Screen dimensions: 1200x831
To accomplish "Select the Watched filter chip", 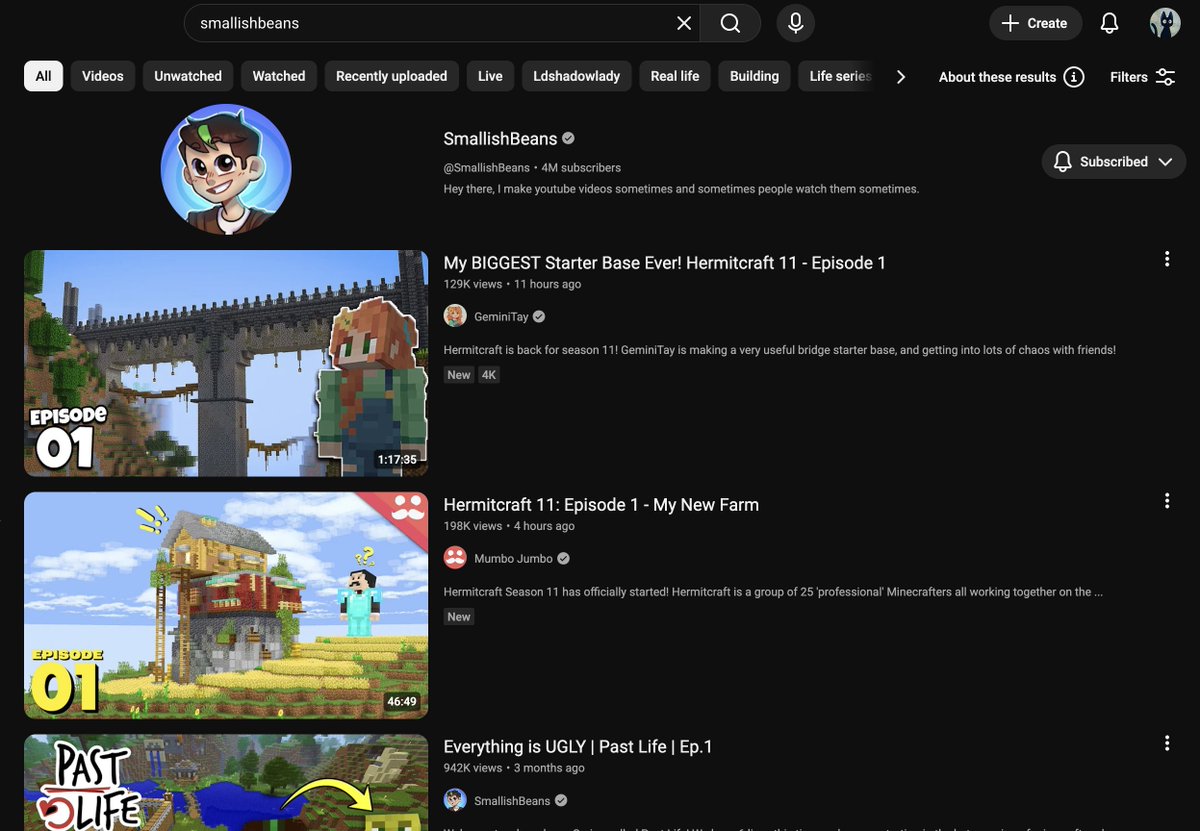I will [x=279, y=76].
